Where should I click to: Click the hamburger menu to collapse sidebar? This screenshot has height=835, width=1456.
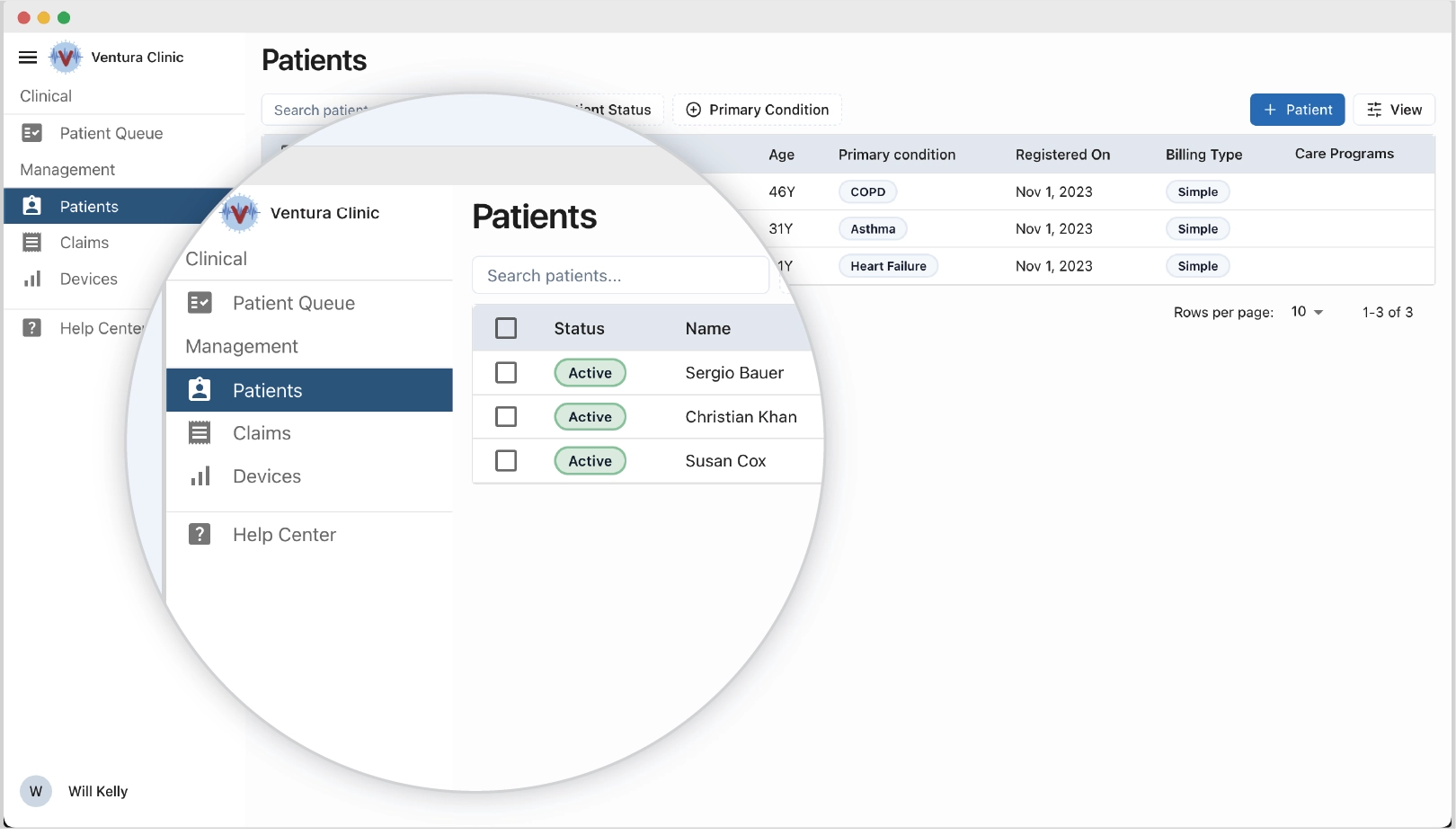[x=28, y=57]
